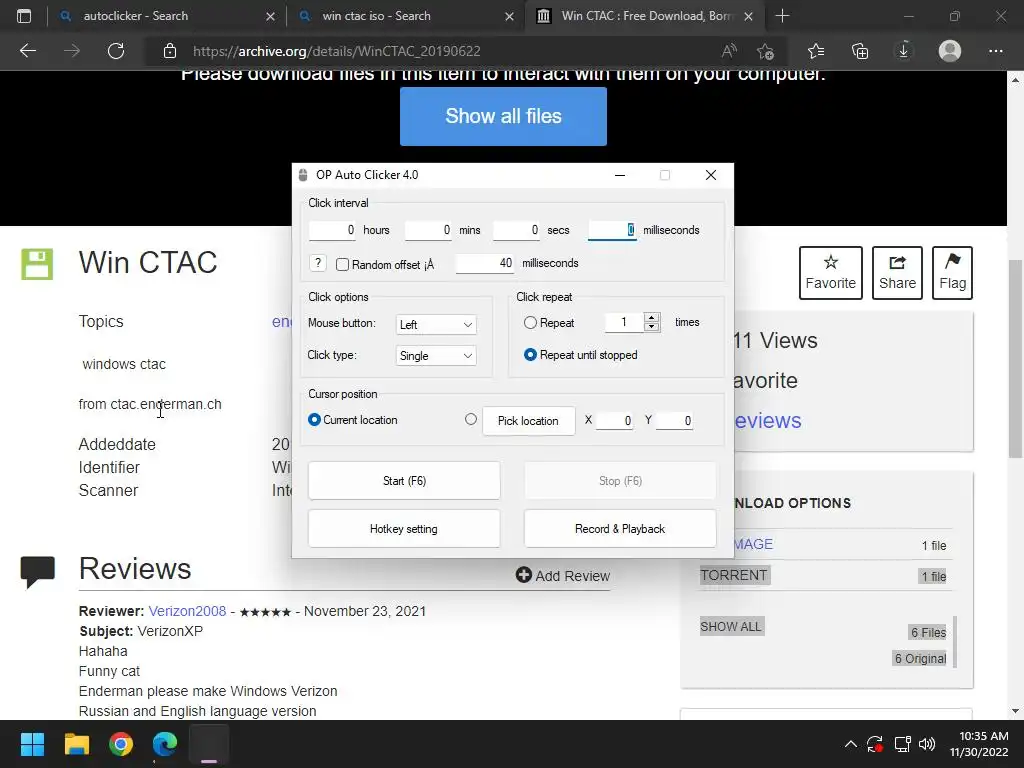Open Edge Settings and more menu
This screenshot has height=768, width=1024.
click(995, 51)
